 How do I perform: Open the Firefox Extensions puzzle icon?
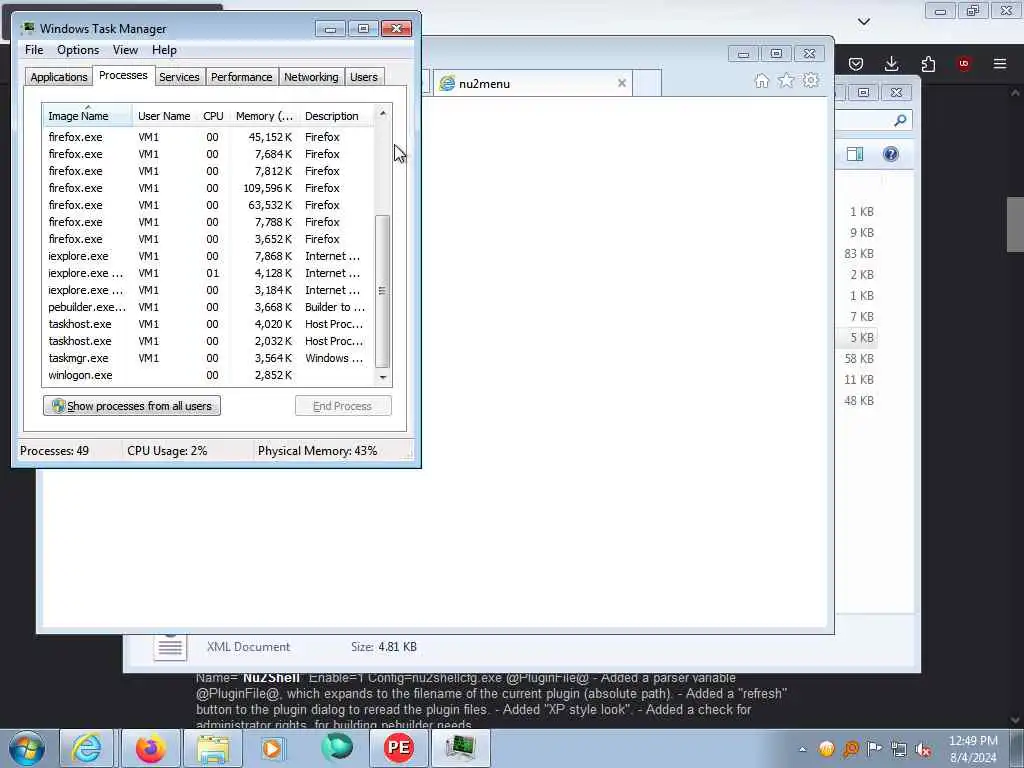928,64
